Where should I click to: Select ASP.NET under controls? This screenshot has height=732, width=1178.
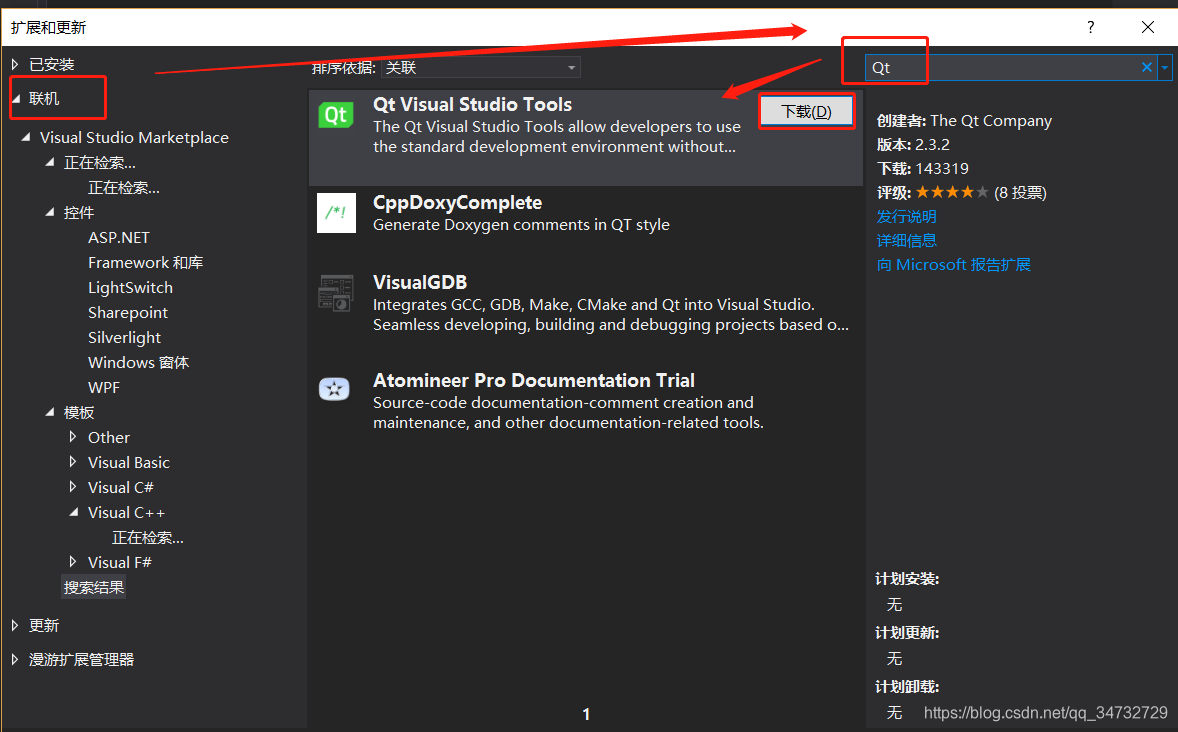[x=119, y=237]
